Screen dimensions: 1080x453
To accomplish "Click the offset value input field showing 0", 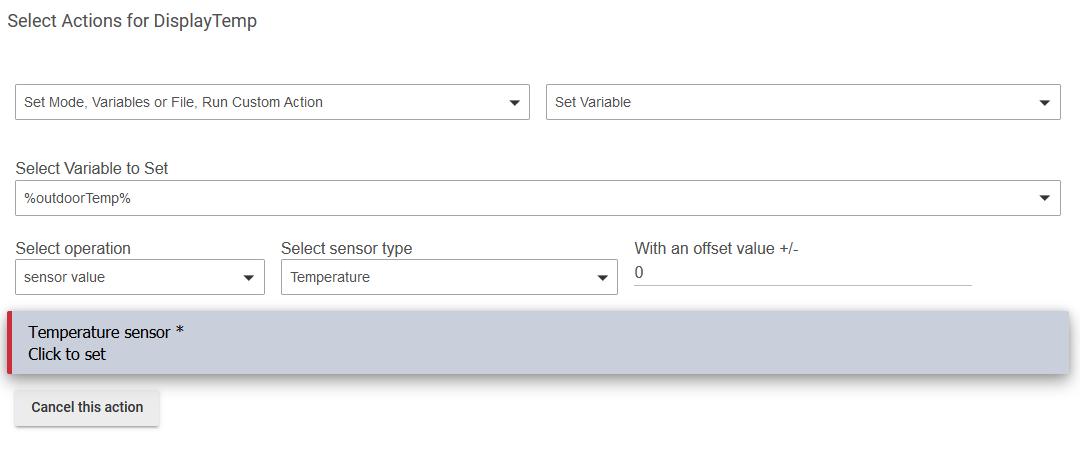I will click(802, 273).
